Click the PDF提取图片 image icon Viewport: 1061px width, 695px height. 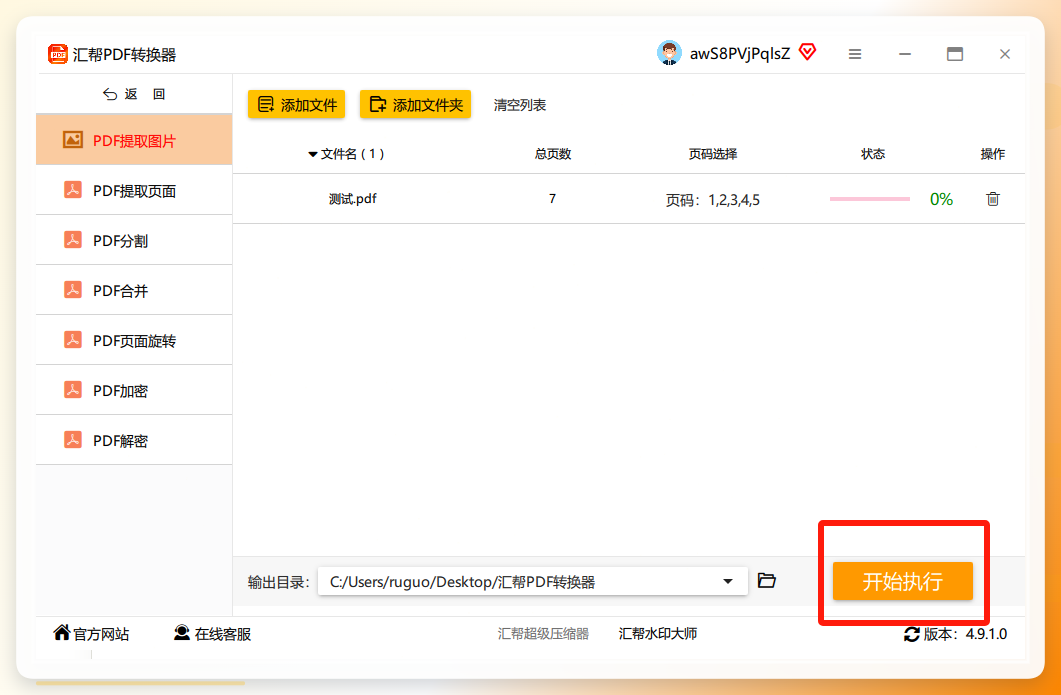pyautogui.click(x=73, y=140)
